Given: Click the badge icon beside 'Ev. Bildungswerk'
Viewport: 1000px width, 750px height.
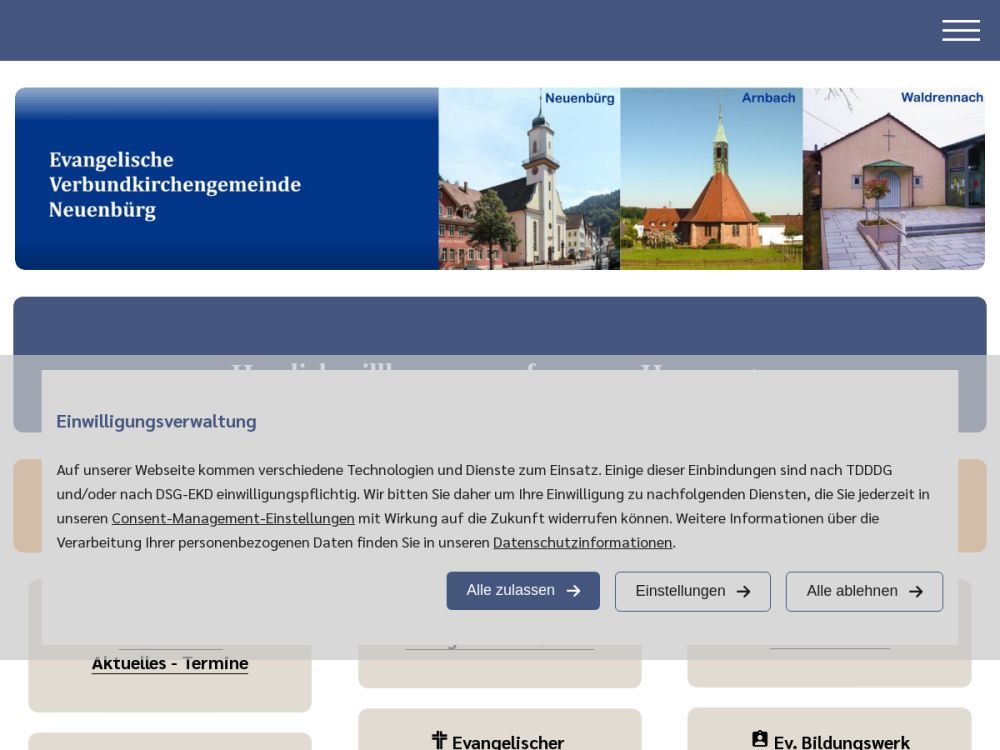Looking at the screenshot, I should (760, 740).
